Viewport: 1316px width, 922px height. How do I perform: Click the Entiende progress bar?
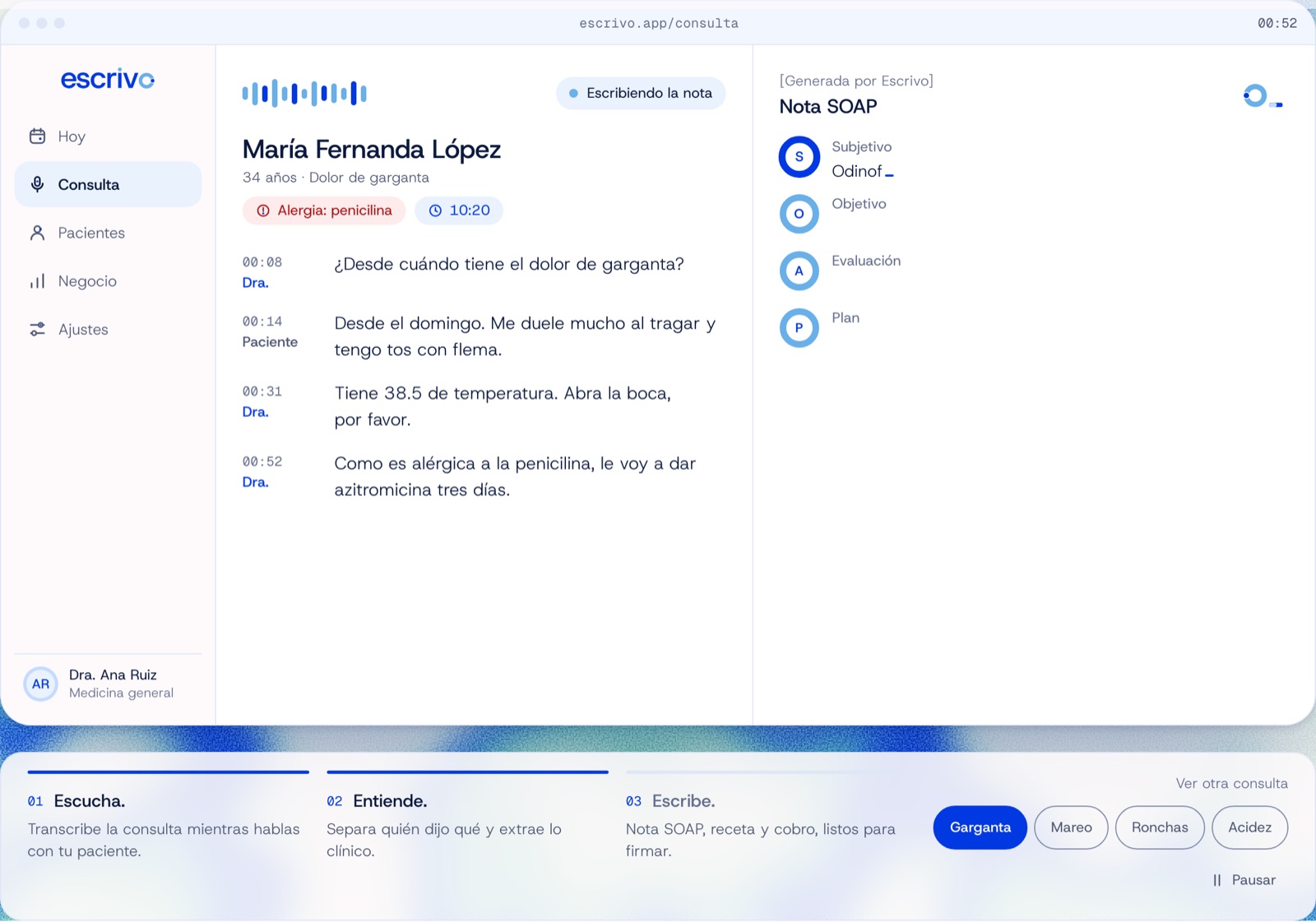(467, 772)
